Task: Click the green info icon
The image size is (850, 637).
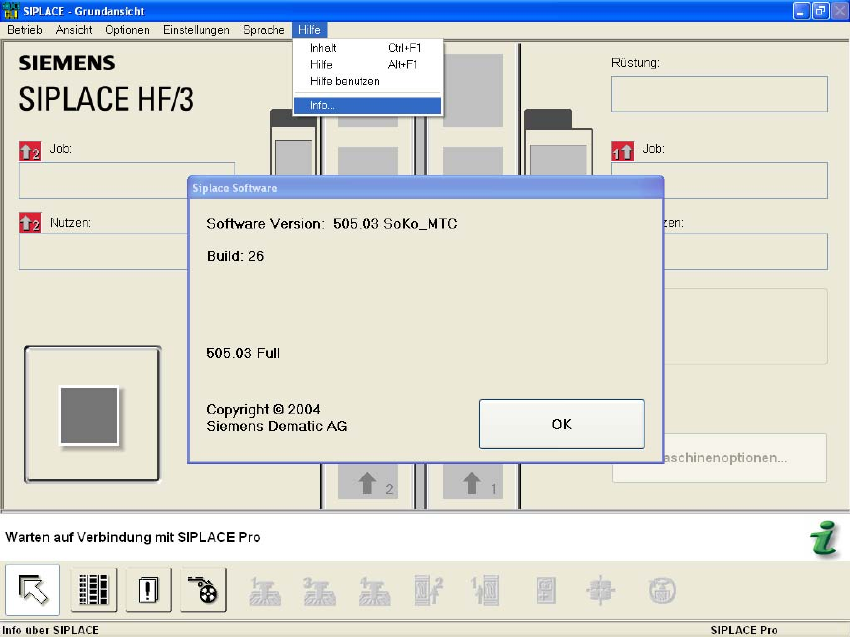Action: click(x=824, y=538)
